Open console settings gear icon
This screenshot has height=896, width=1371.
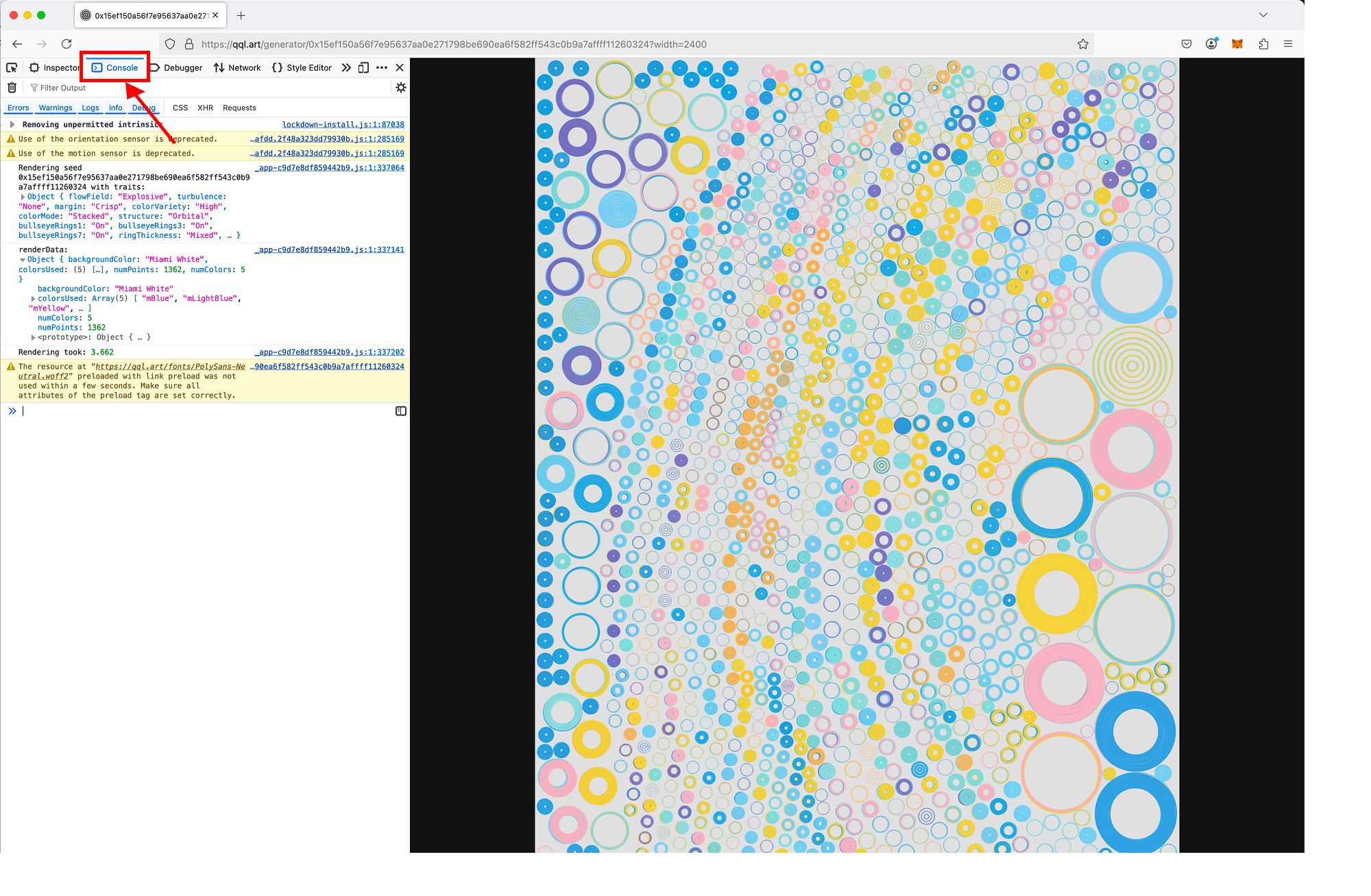[x=401, y=87]
